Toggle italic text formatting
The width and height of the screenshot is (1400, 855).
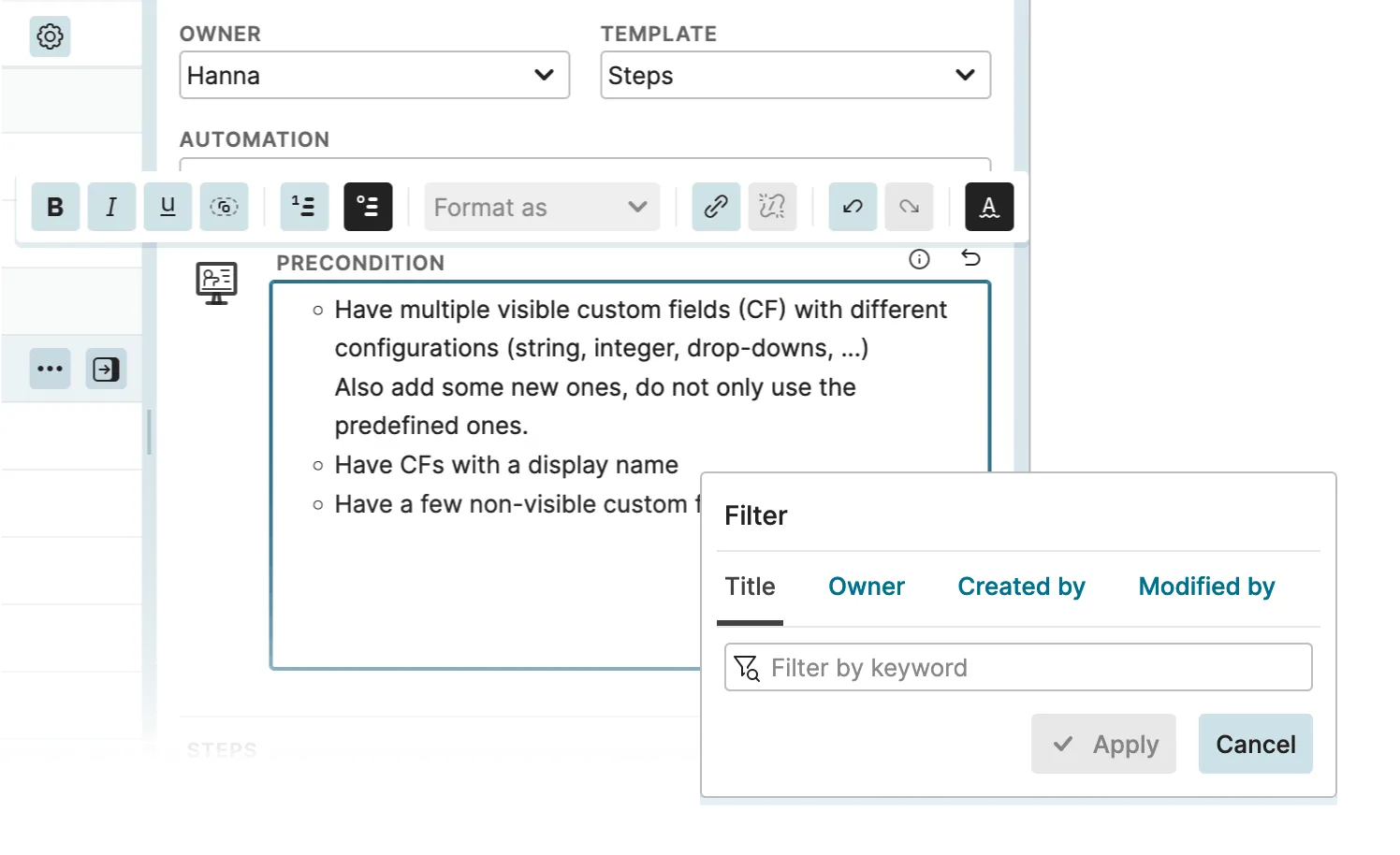coord(111,207)
